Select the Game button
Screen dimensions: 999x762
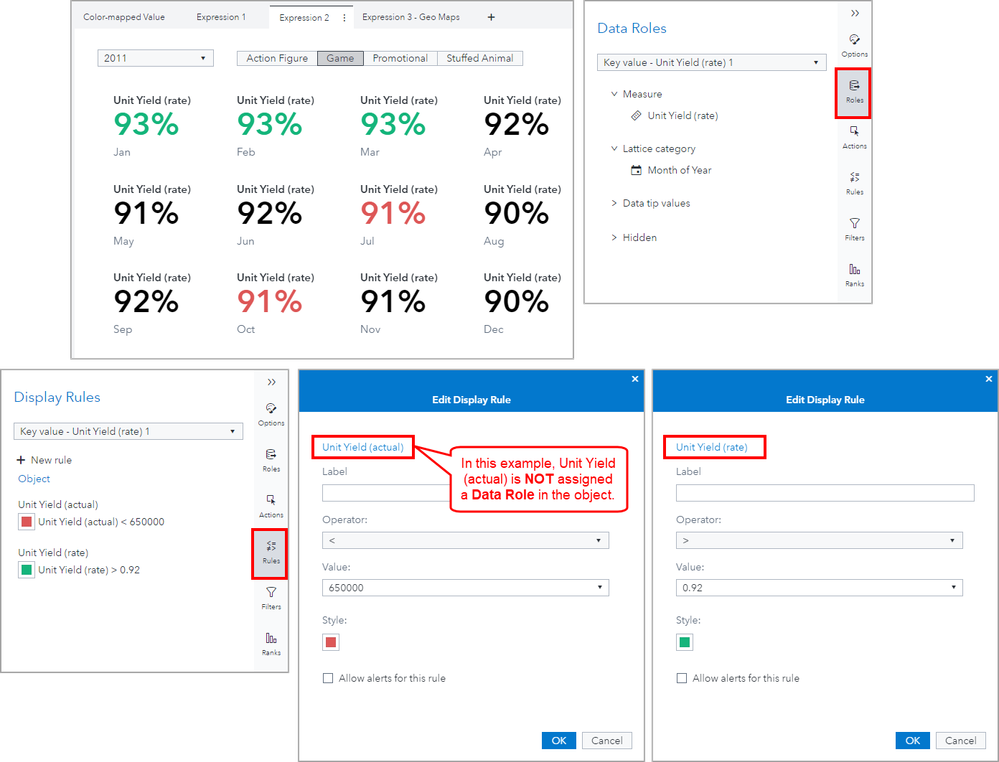(340, 58)
